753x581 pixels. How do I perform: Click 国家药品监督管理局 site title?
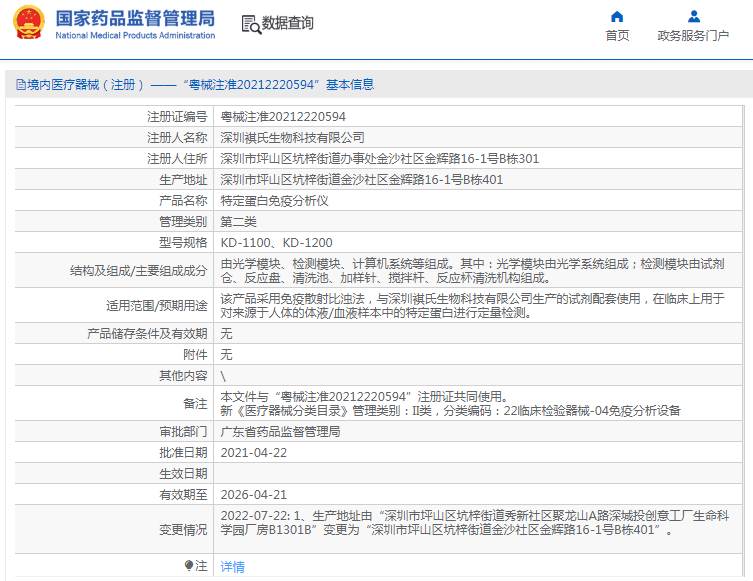click(x=135, y=18)
